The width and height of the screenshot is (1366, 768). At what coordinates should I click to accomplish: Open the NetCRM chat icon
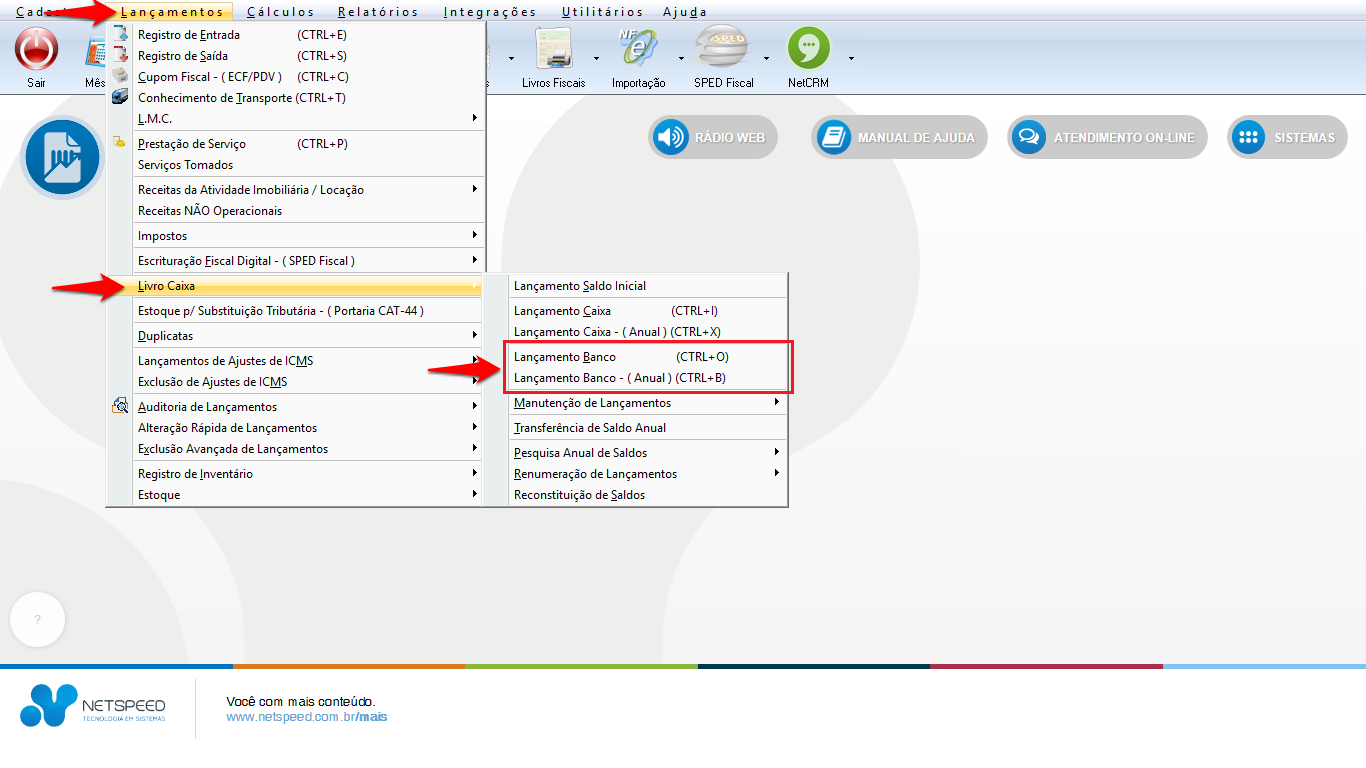[x=809, y=48]
